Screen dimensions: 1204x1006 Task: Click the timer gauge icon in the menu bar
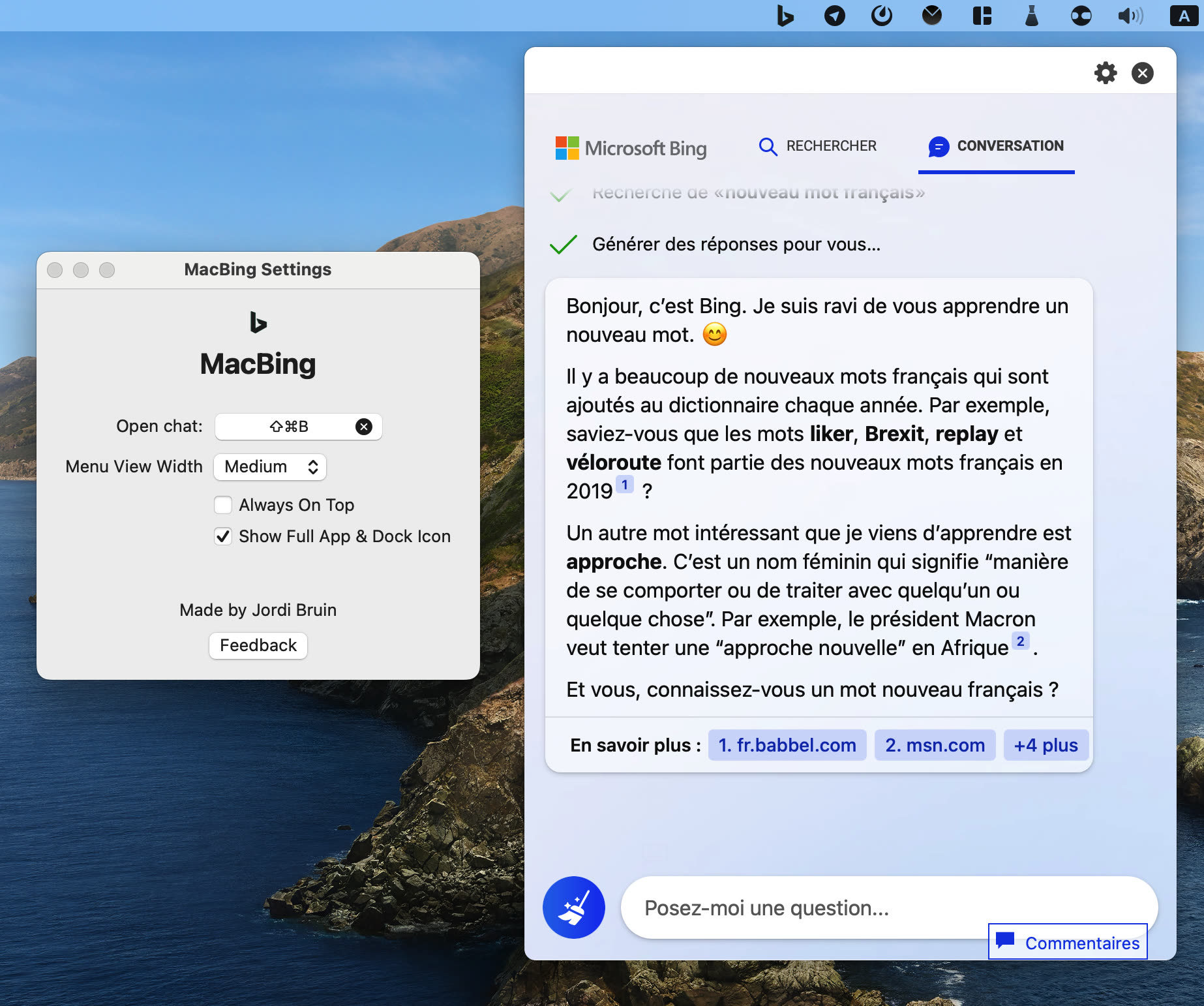tap(882, 16)
